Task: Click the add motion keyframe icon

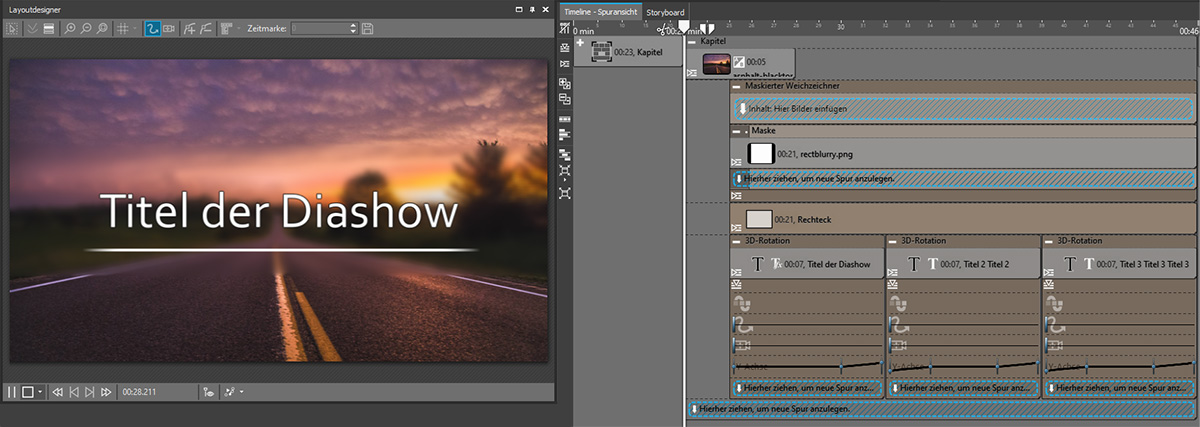Action: click(190, 29)
